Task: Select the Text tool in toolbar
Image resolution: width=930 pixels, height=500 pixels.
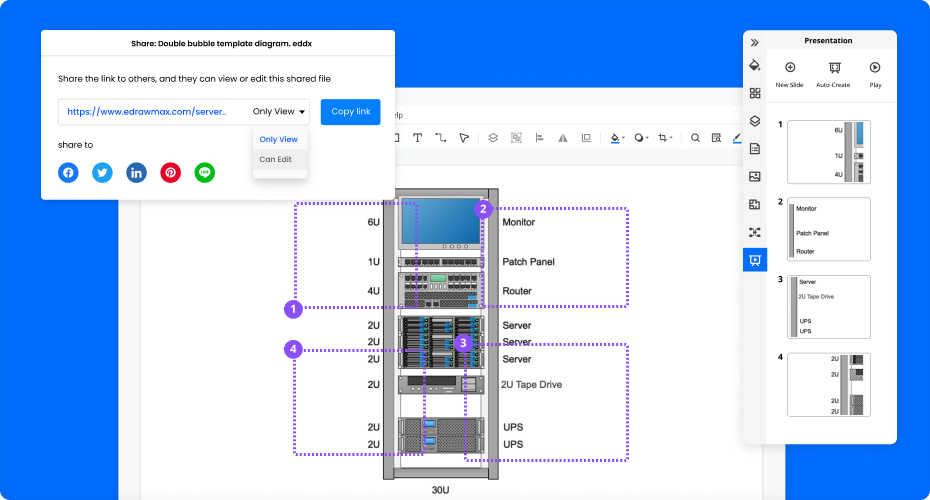Action: 417,138
